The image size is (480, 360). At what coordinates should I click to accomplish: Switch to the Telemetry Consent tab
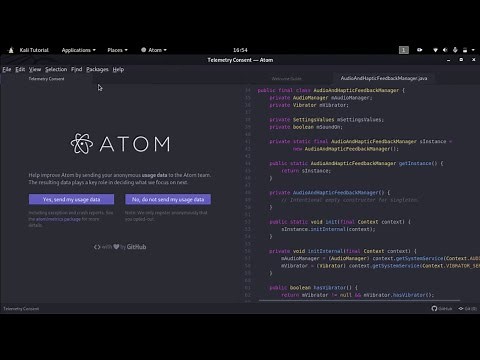tap(46, 79)
